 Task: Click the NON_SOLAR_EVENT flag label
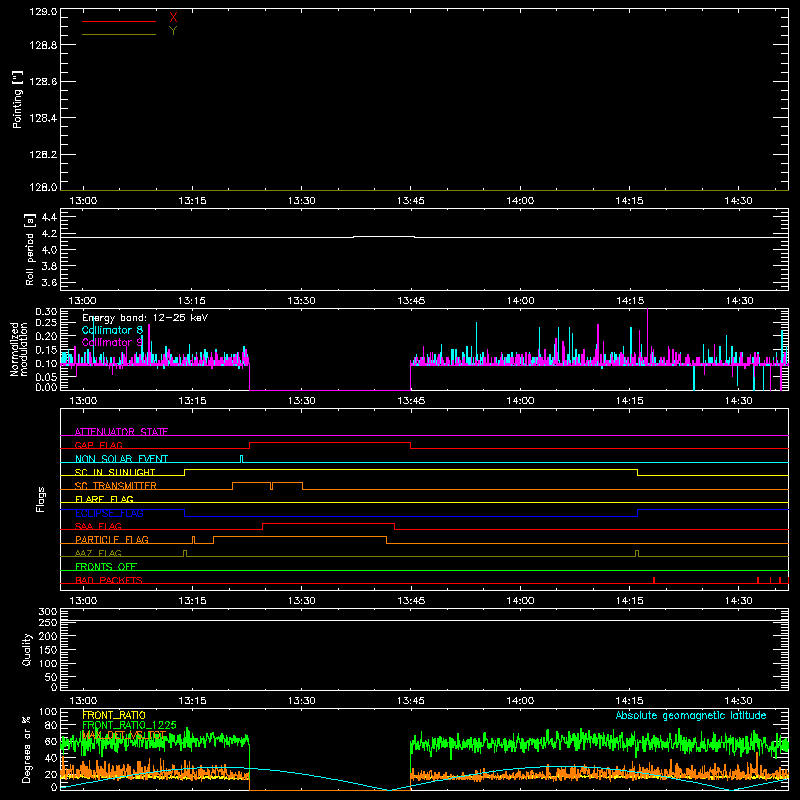pos(121,459)
